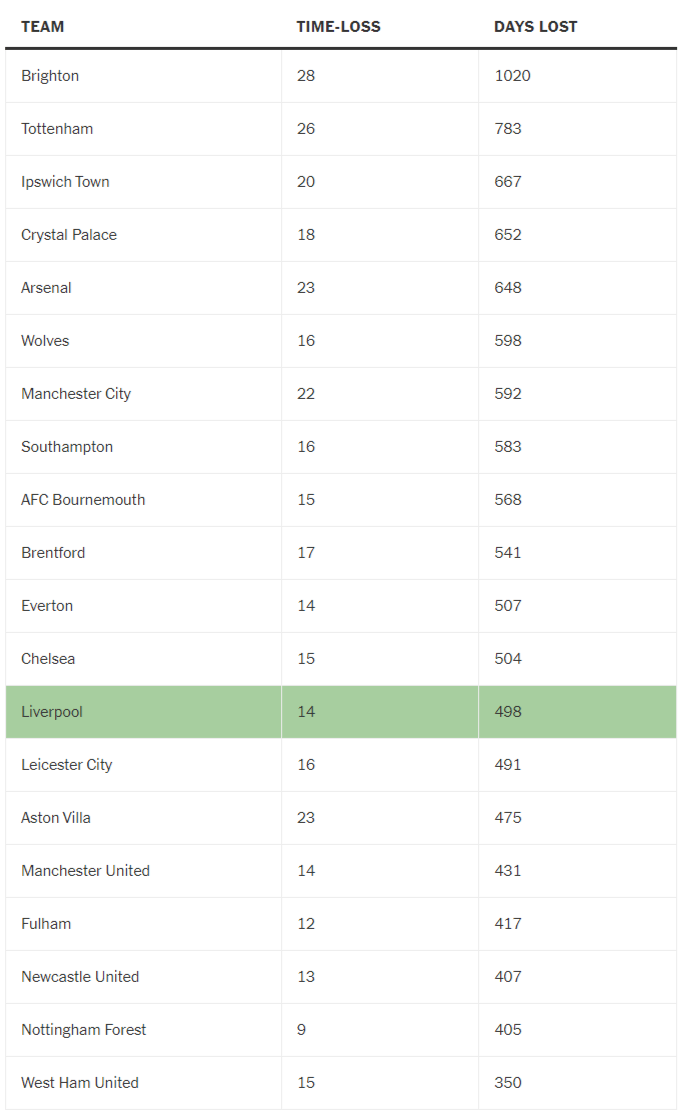Image resolution: width=686 pixels, height=1115 pixels.
Task: Click Manchester City team name
Action: tap(76, 394)
